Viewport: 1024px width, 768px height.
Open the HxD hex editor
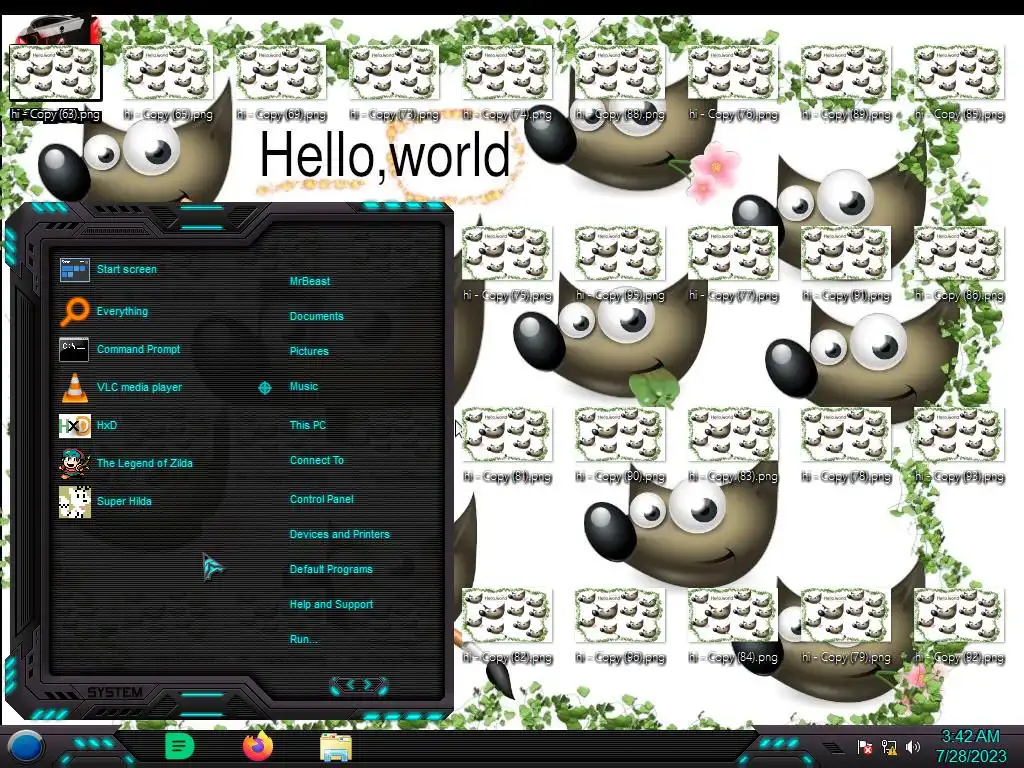tap(89, 425)
